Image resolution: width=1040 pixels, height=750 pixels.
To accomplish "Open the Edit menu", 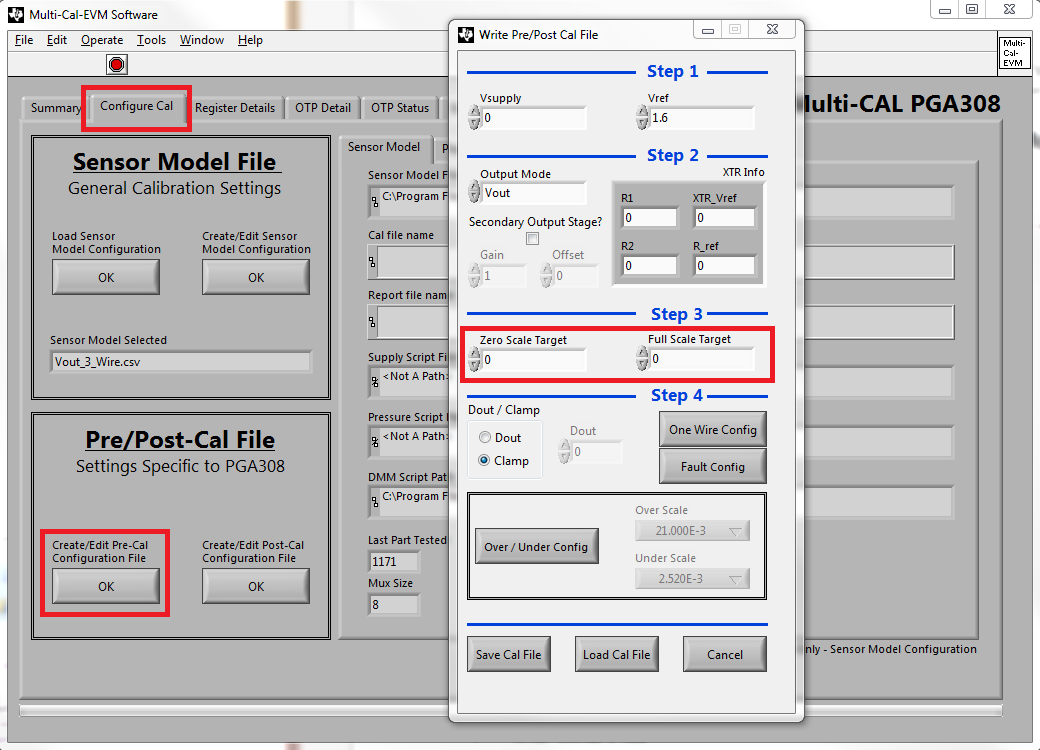I will [56, 40].
